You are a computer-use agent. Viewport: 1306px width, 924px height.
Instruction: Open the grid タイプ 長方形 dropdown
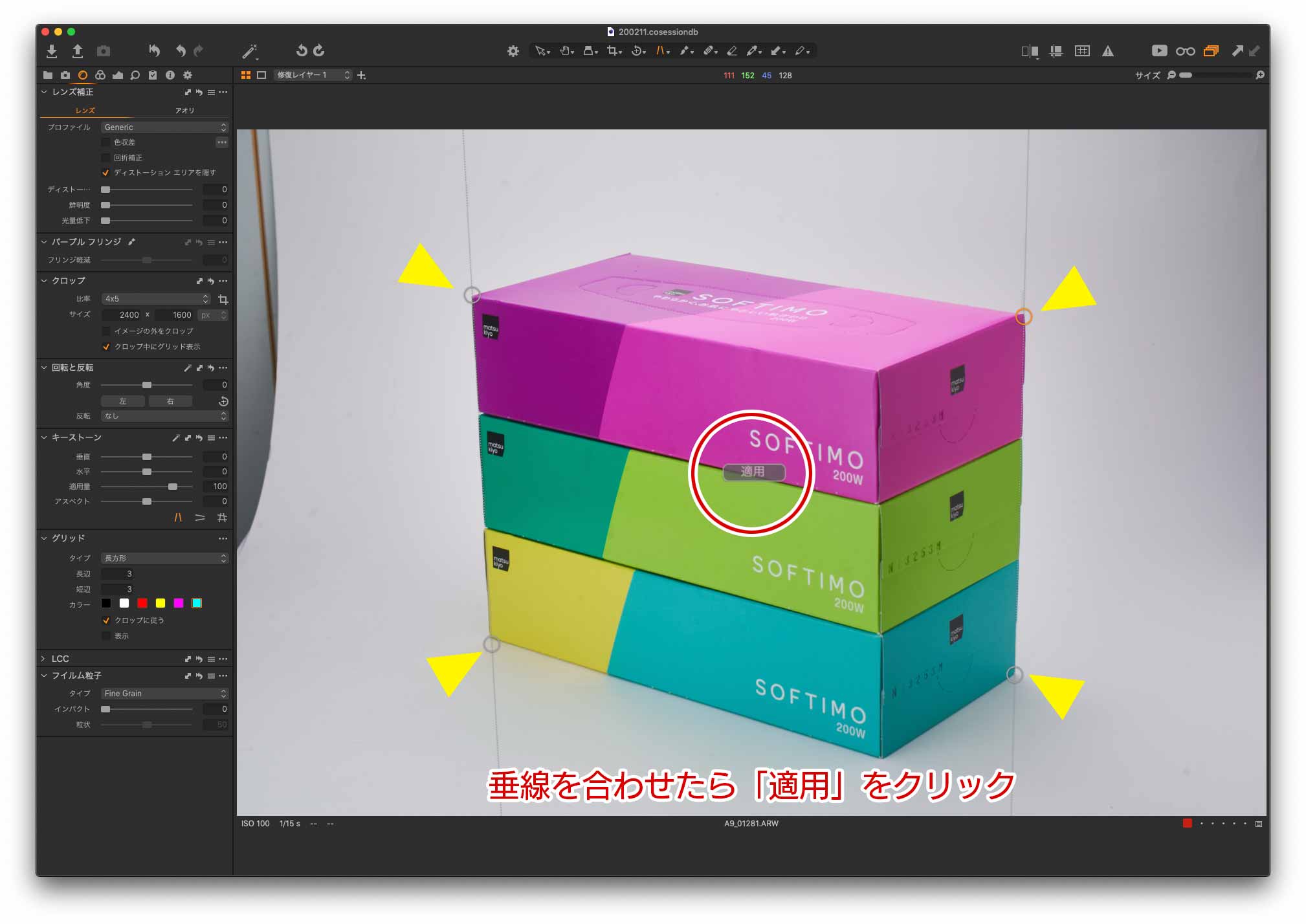click(165, 558)
